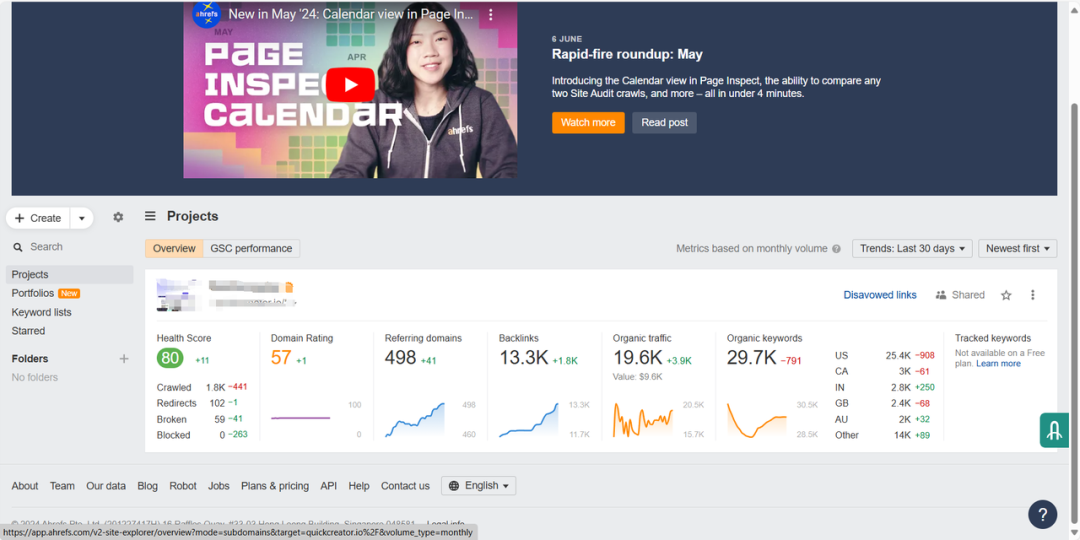
Task: Click the Team footer link
Action: [x=62, y=486]
